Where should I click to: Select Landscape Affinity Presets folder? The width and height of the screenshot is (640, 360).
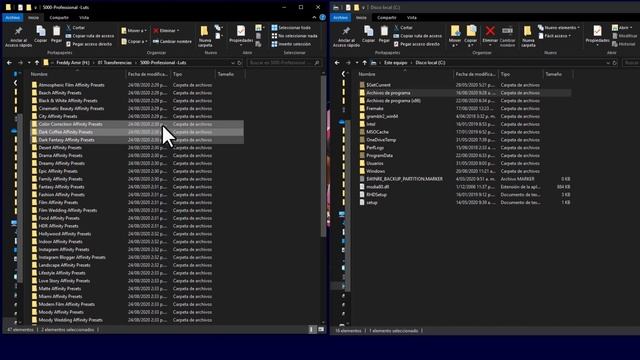pyautogui.click(x=64, y=265)
